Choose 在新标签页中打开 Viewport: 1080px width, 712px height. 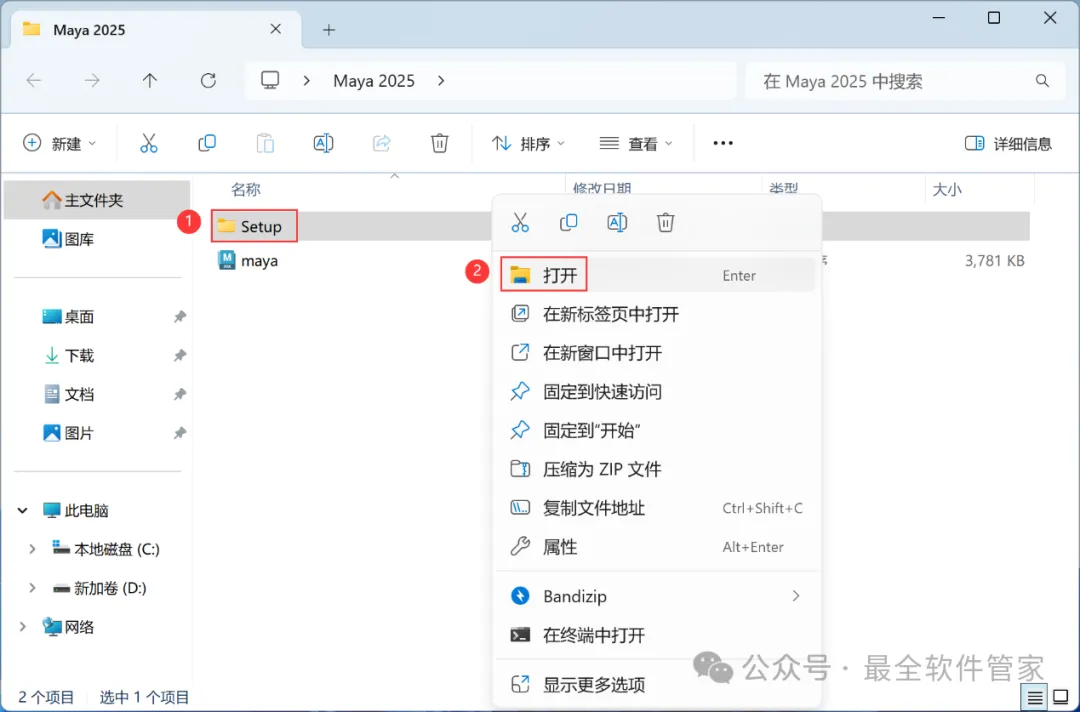(x=657, y=314)
